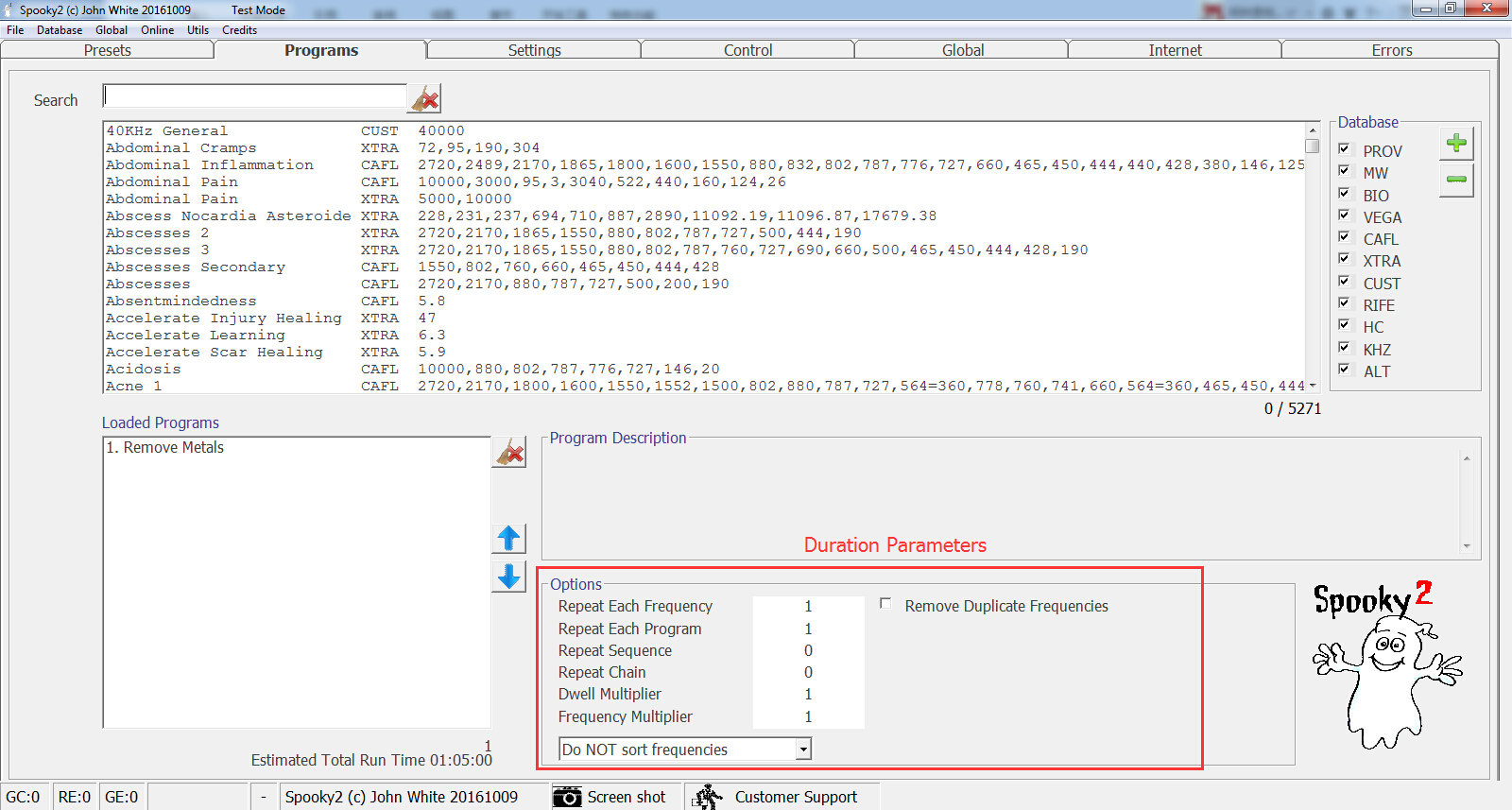1512x810 pixels.
Task: Edit the Repeat Chain value
Action: coord(808,672)
